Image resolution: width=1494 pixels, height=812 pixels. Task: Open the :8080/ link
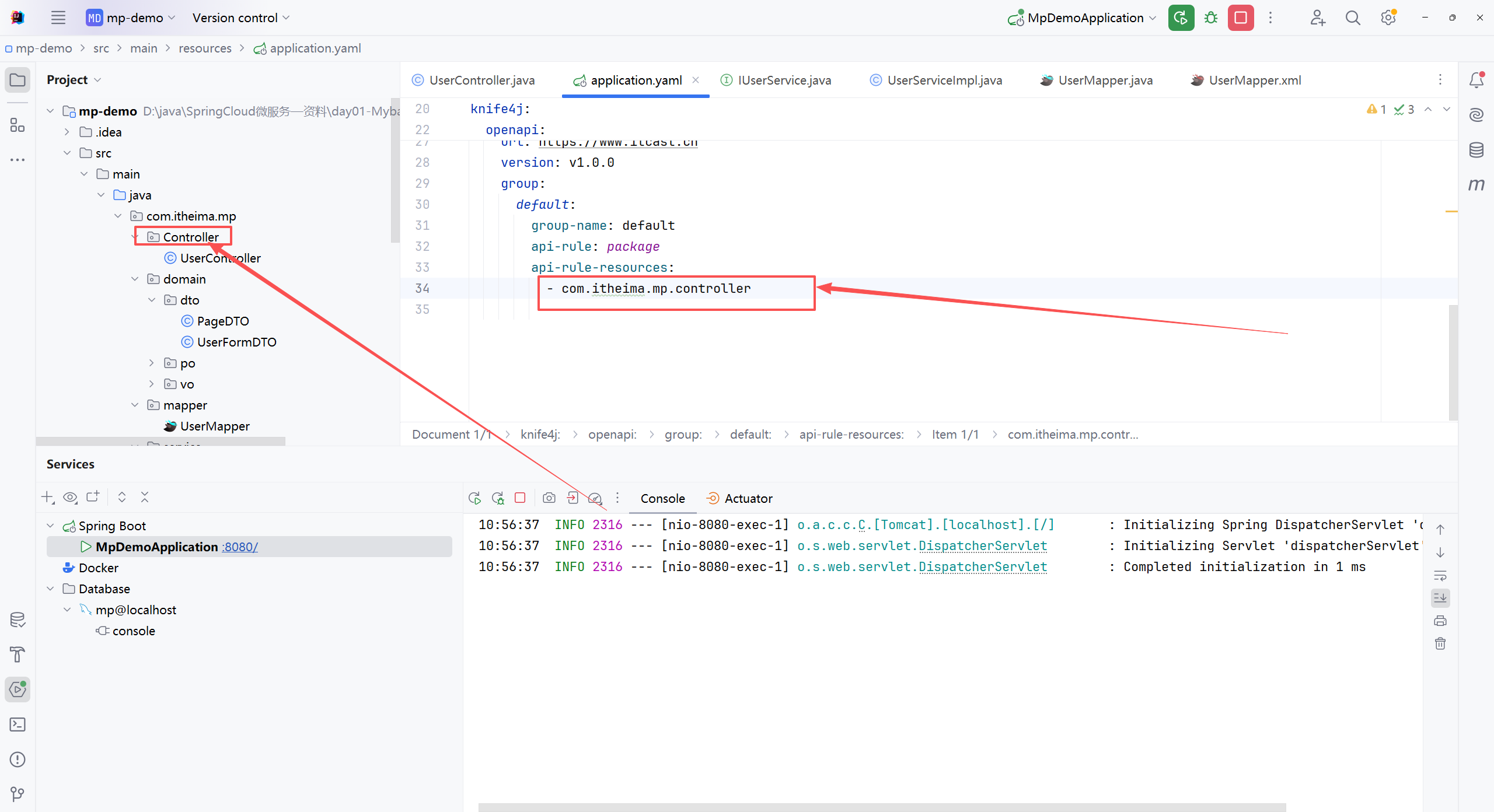coord(240,547)
